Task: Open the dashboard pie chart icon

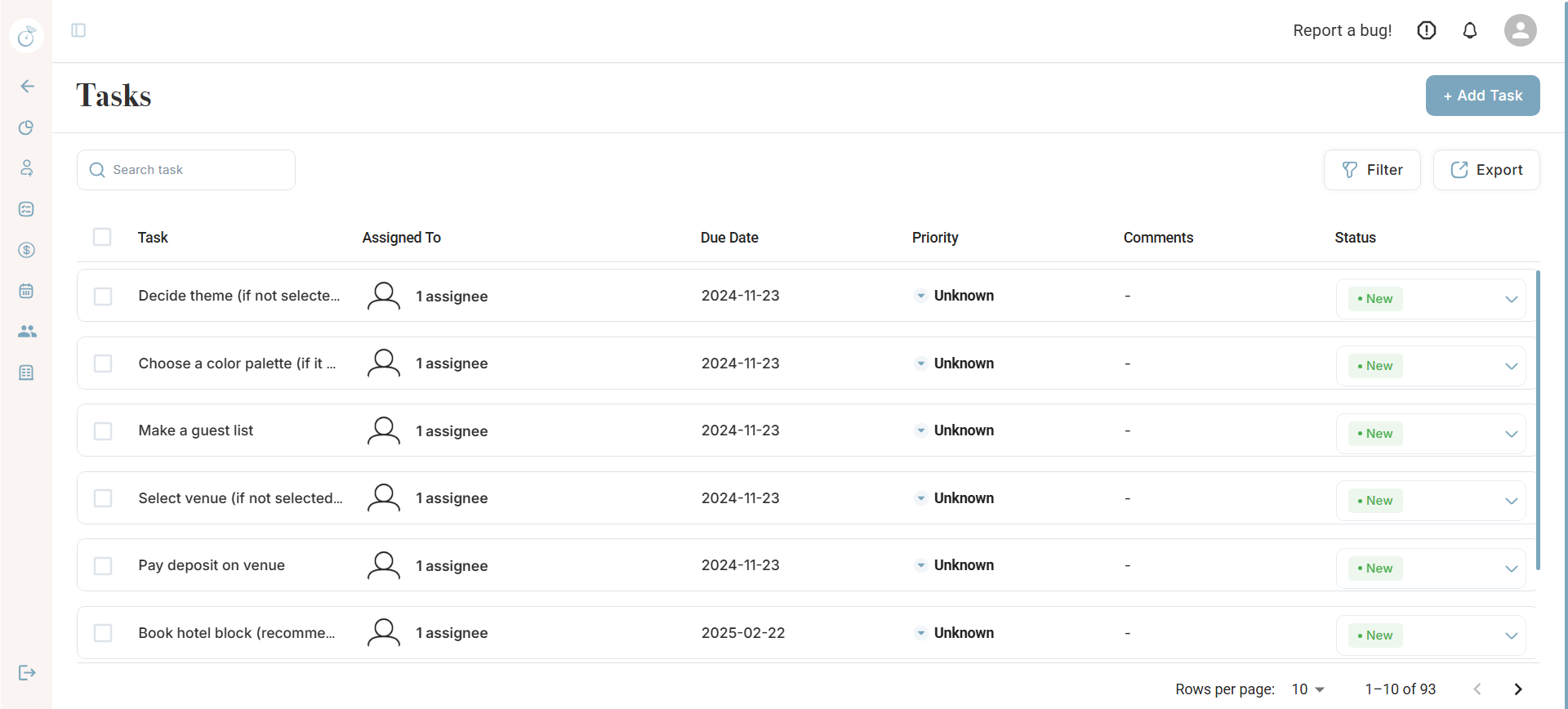Action: (26, 127)
